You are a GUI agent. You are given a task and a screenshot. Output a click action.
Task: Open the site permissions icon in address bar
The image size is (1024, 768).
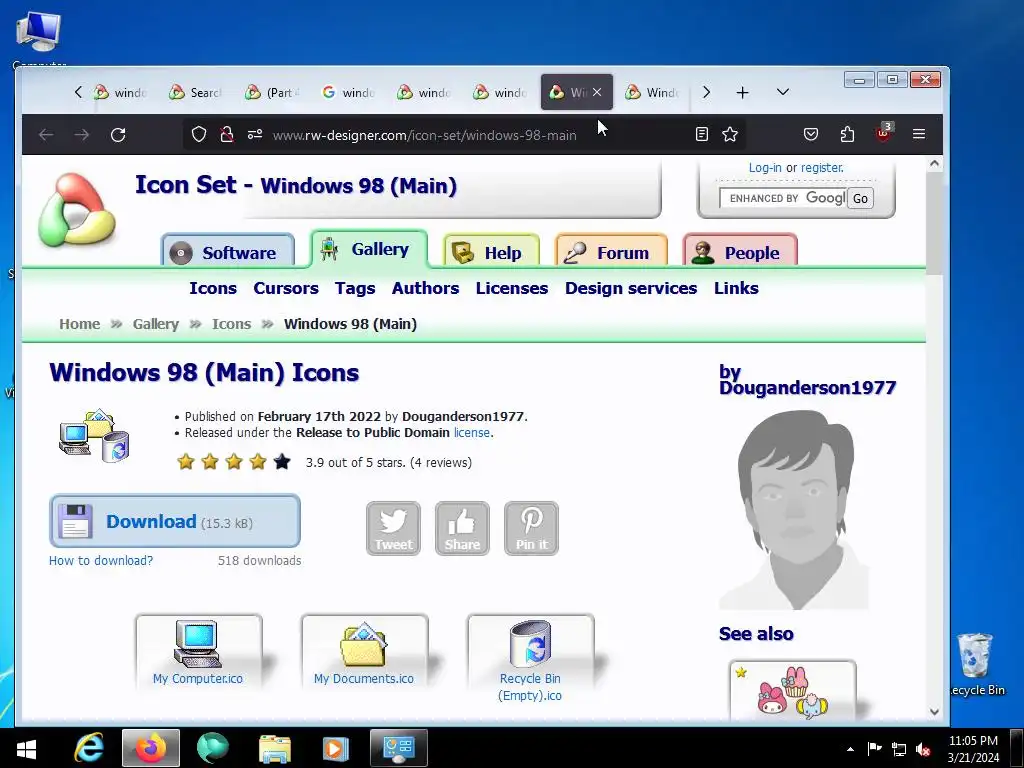[255, 135]
